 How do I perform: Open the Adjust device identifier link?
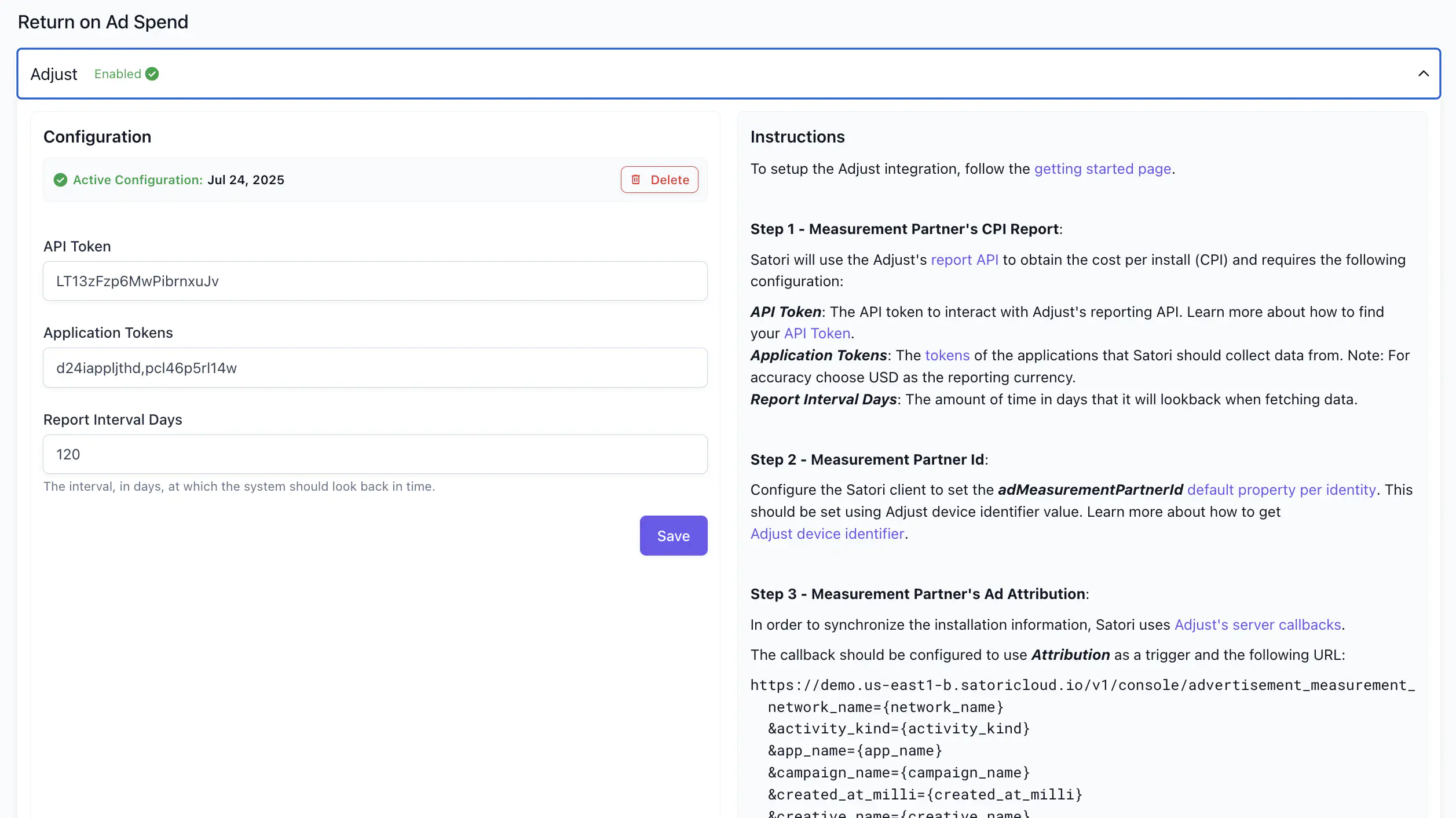(x=827, y=534)
